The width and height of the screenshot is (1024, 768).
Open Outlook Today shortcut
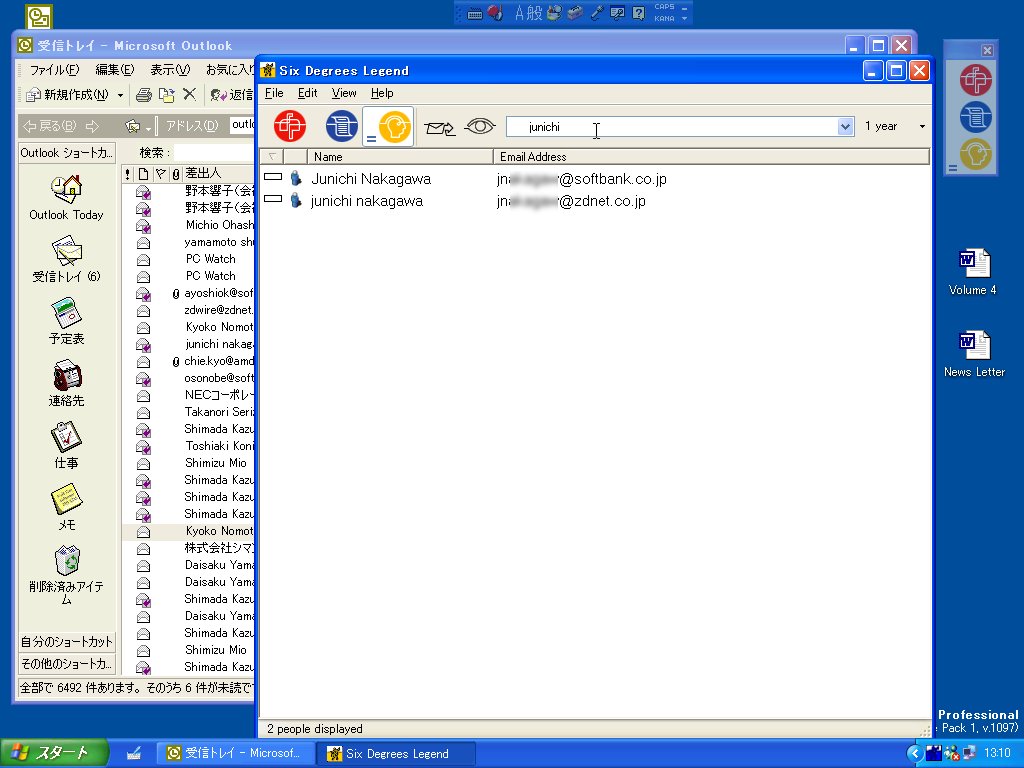coord(66,197)
